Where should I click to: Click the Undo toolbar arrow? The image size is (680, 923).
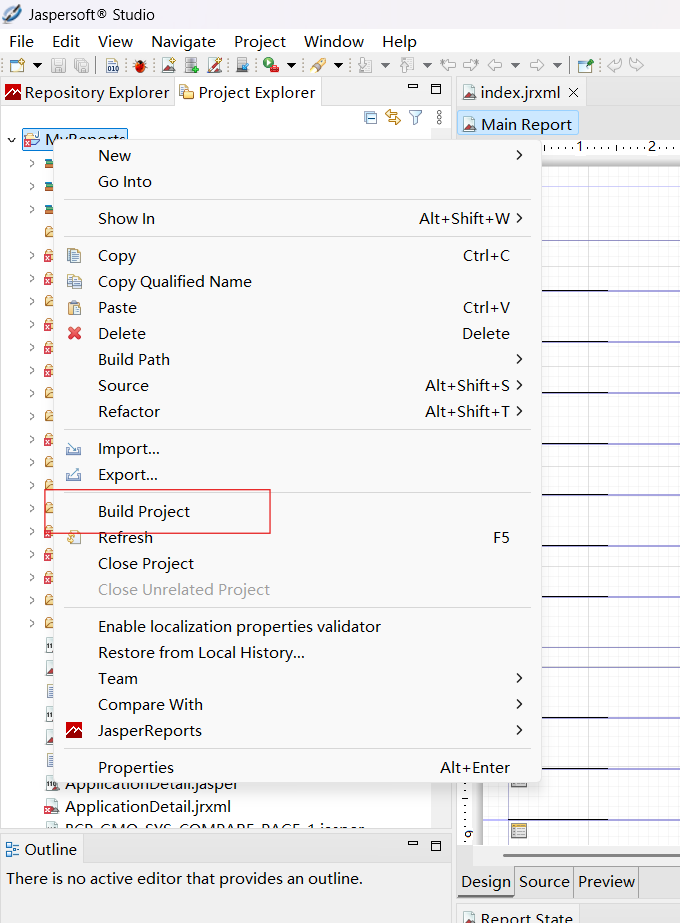click(x=615, y=65)
